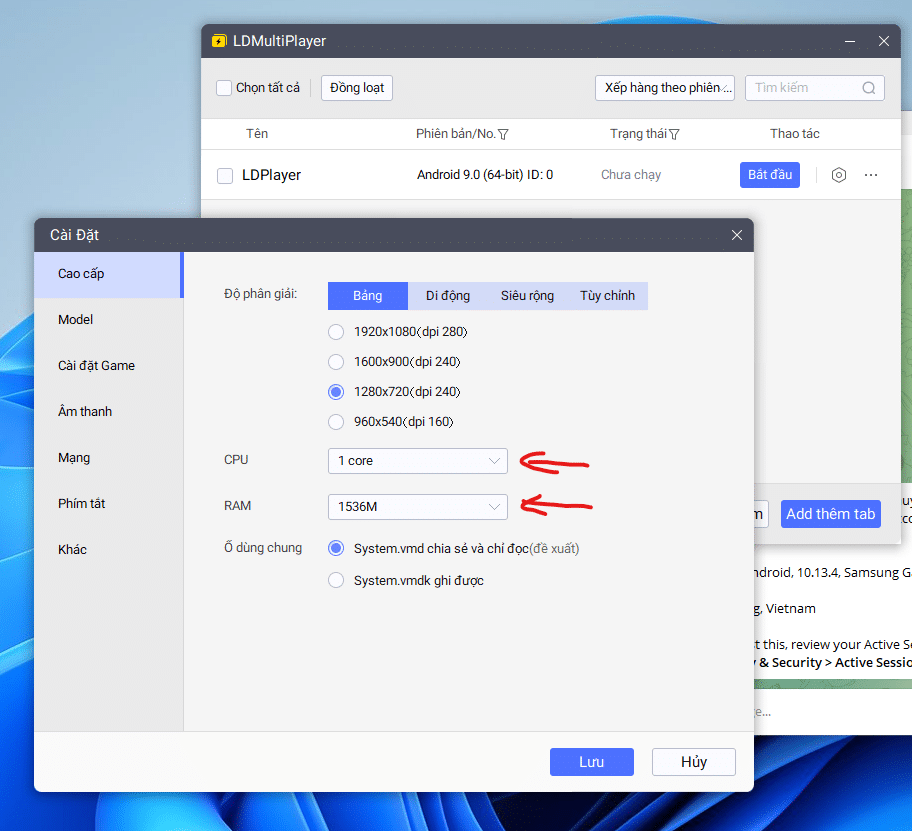The image size is (912, 831).
Task: Click the Add thêm tab button
Action: 831,514
